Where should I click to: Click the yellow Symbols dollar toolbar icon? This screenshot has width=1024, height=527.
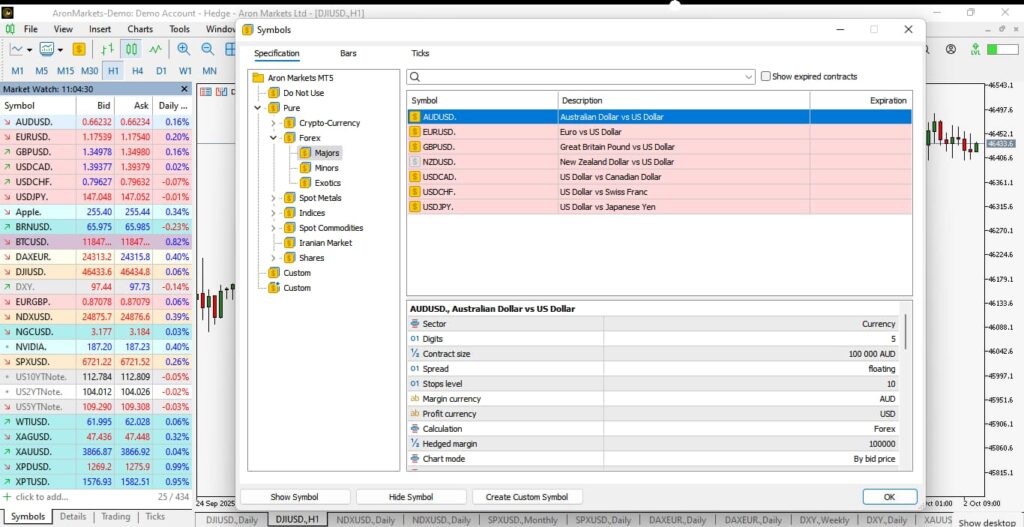[x=77, y=49]
